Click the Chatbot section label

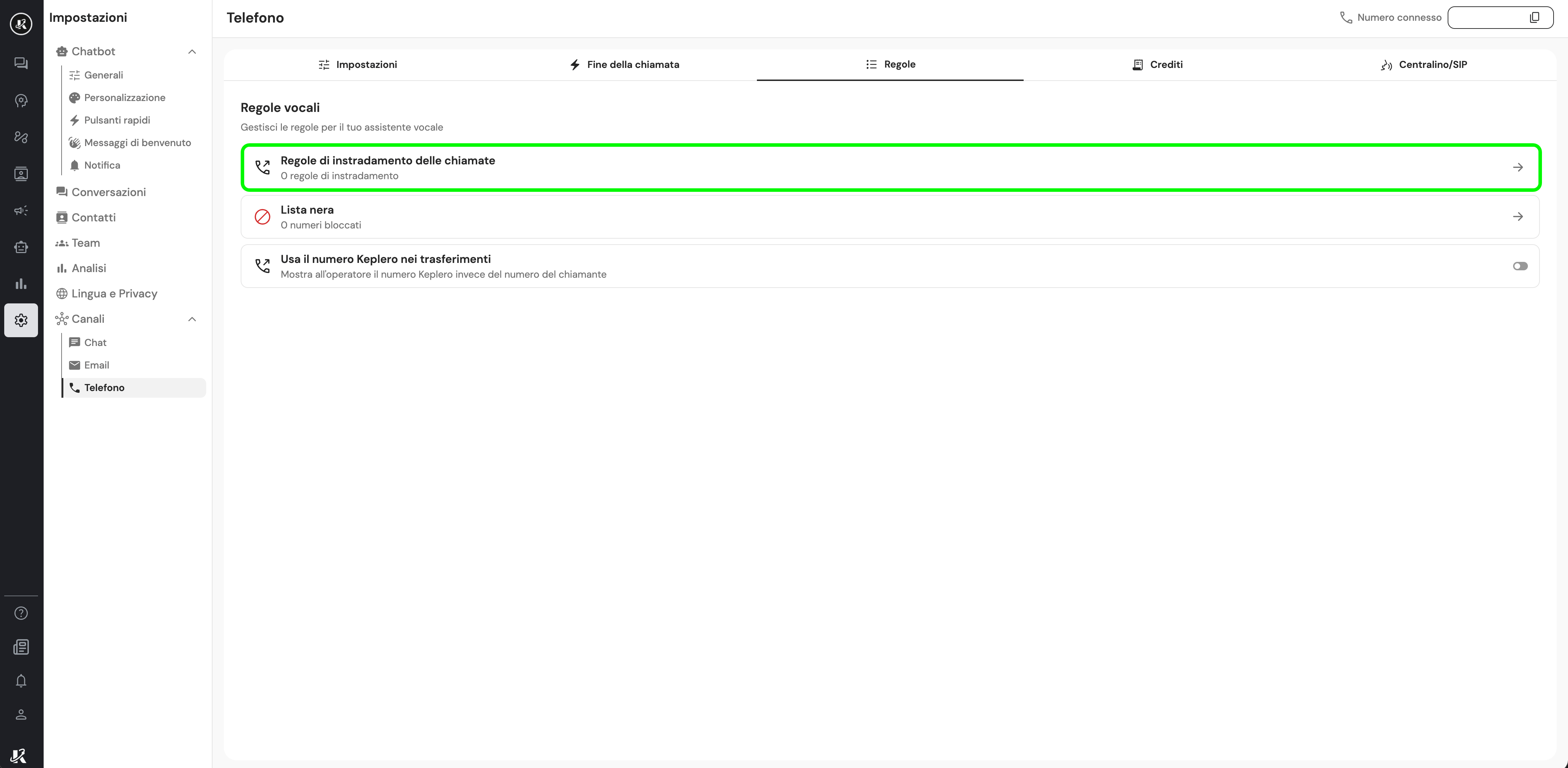[93, 52]
